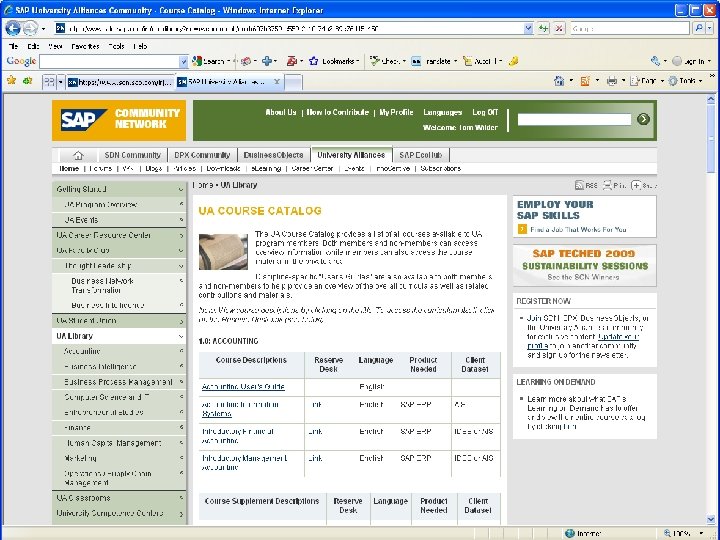The width and height of the screenshot is (720, 540).
Task: Switch to the BPX Community tab
Action: (202, 155)
